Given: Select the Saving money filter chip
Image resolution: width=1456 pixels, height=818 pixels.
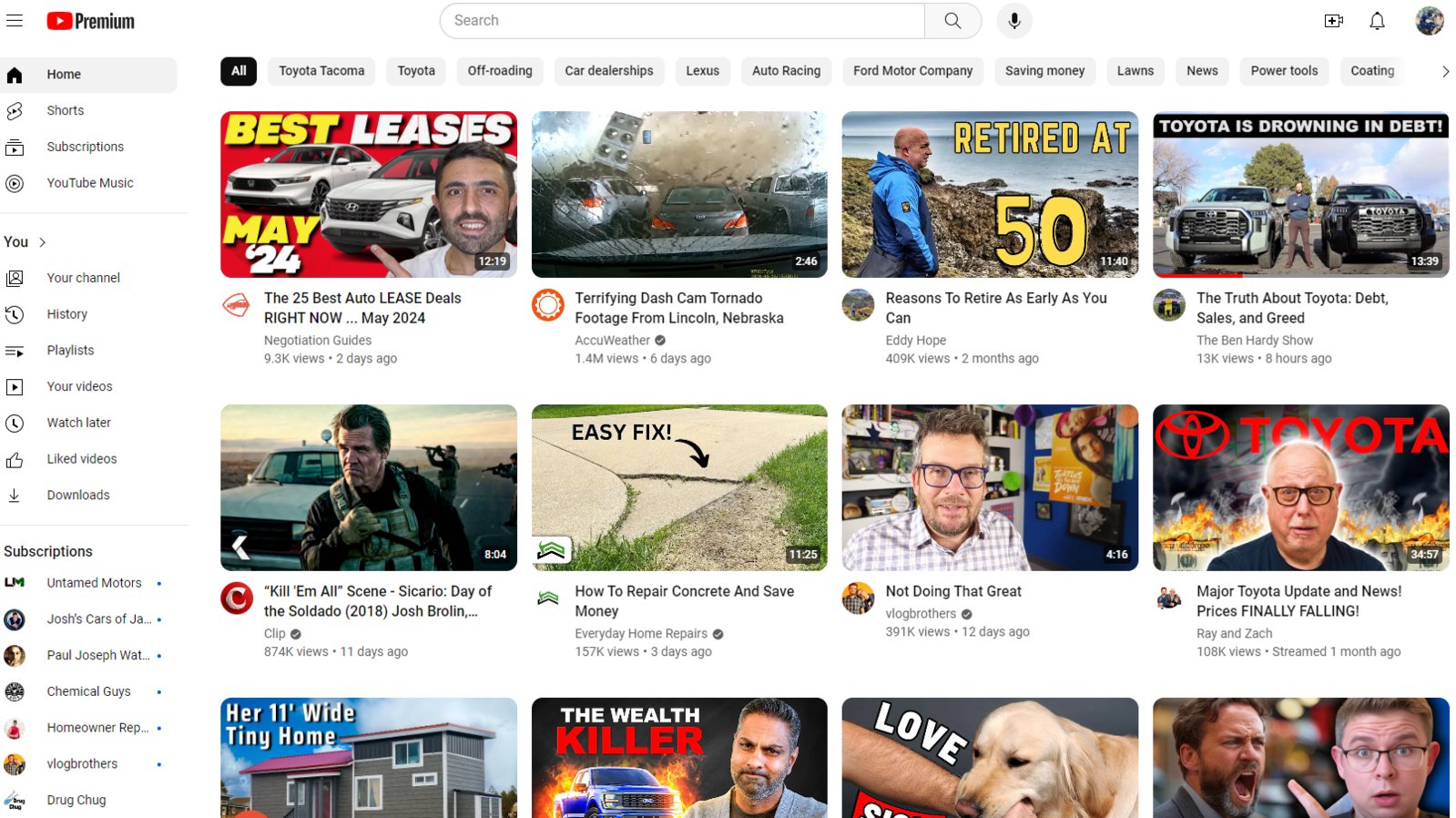Looking at the screenshot, I should [1045, 71].
